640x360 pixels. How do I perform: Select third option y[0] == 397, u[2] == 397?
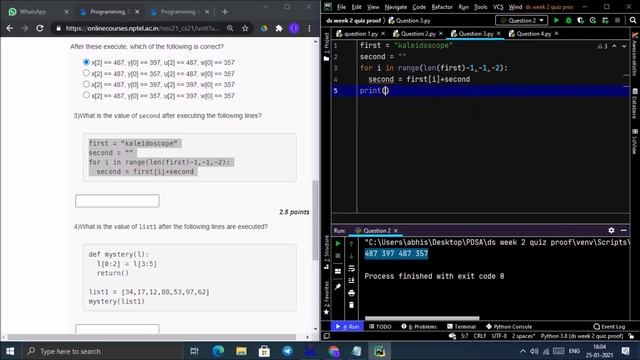click(86, 84)
